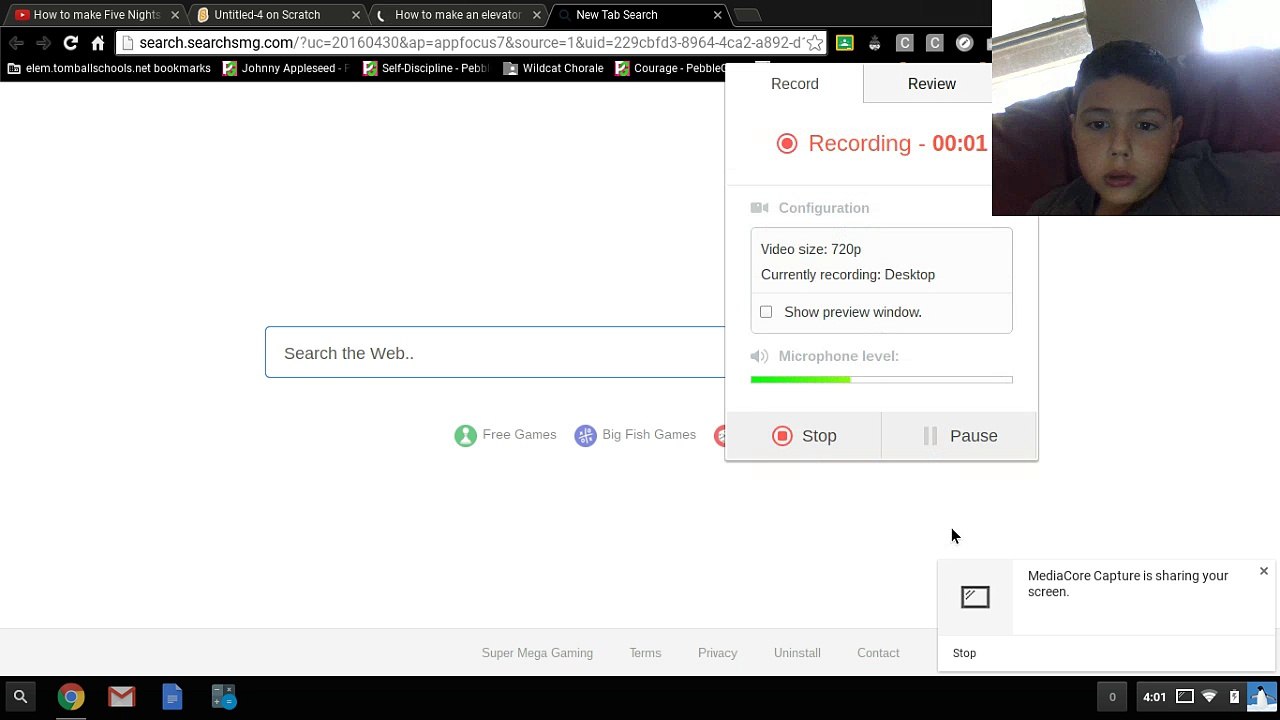Click the address bar URL

pyautogui.click(x=469, y=43)
